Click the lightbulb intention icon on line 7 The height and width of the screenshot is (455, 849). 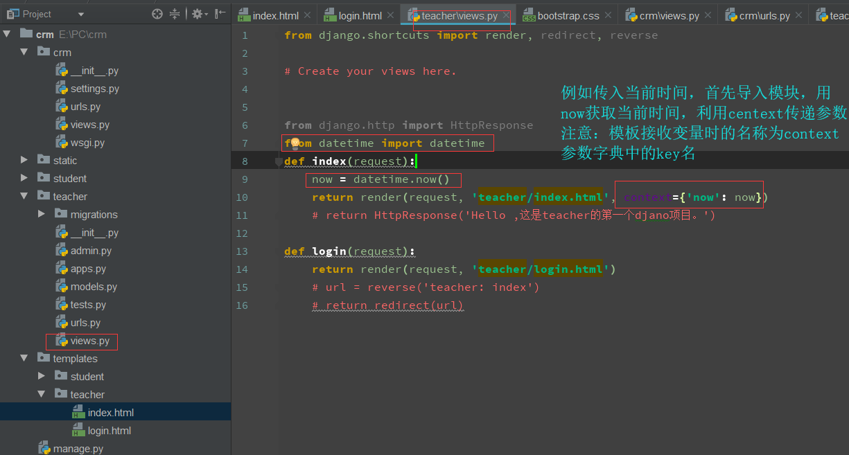(x=295, y=143)
